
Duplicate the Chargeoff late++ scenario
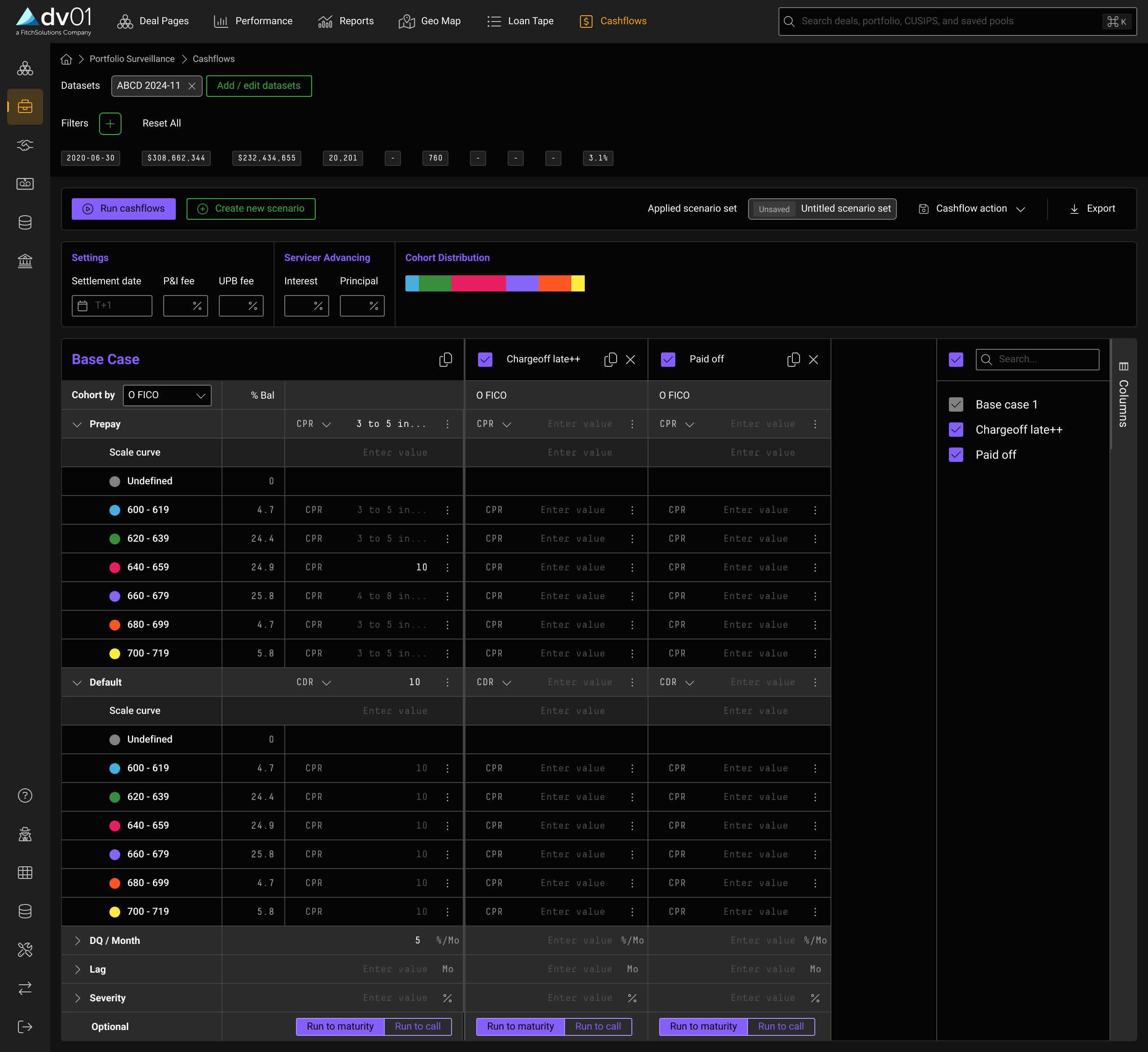pyautogui.click(x=610, y=359)
